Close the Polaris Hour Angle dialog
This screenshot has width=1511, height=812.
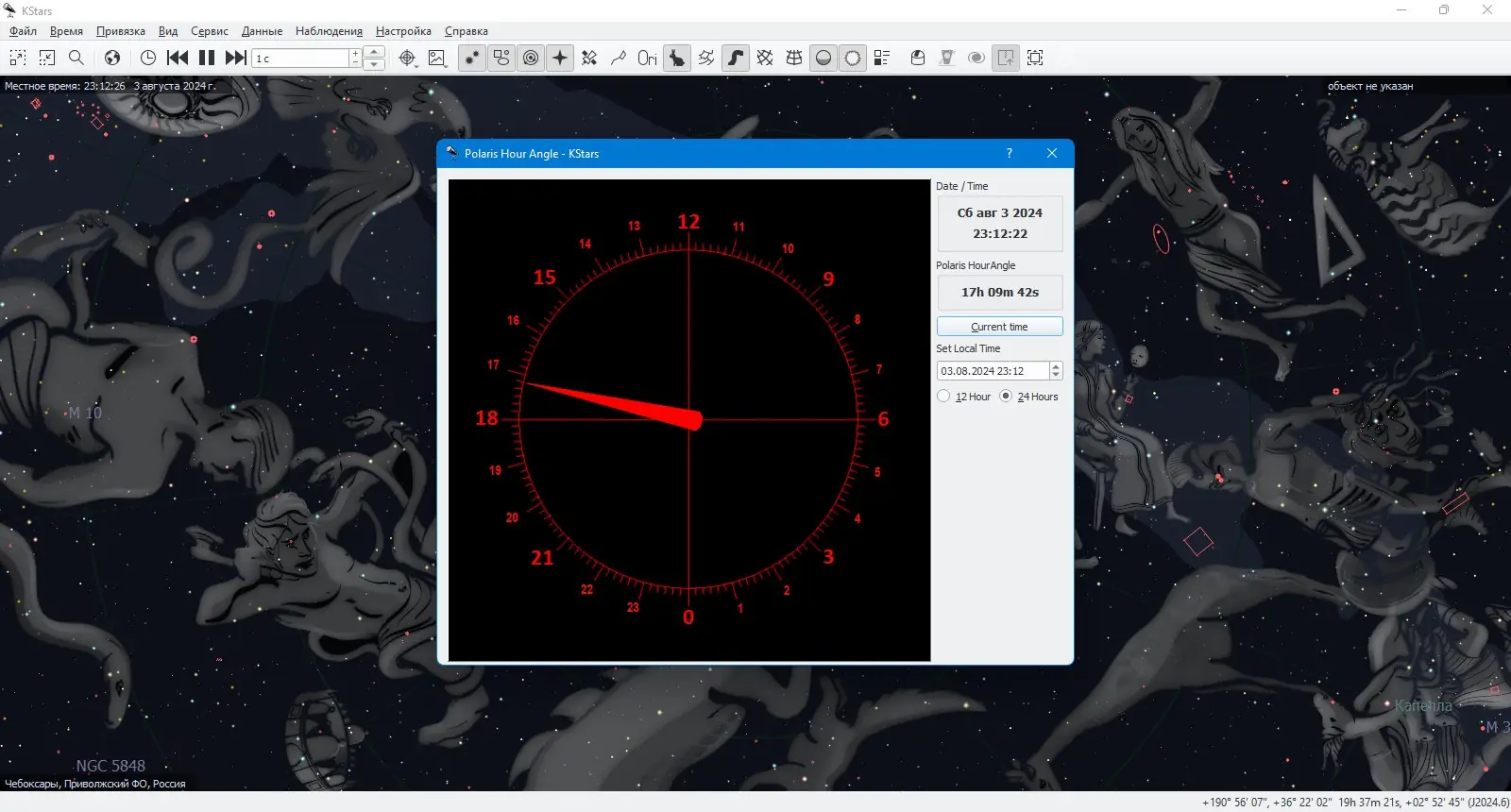tap(1052, 153)
